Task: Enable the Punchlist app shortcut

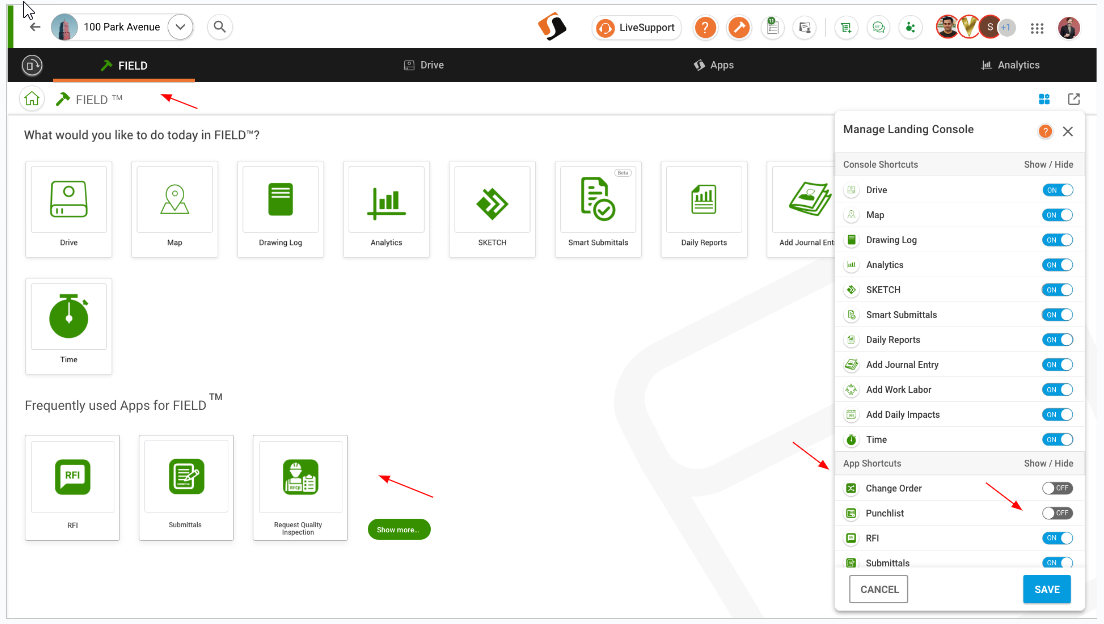Action: [x=1058, y=513]
